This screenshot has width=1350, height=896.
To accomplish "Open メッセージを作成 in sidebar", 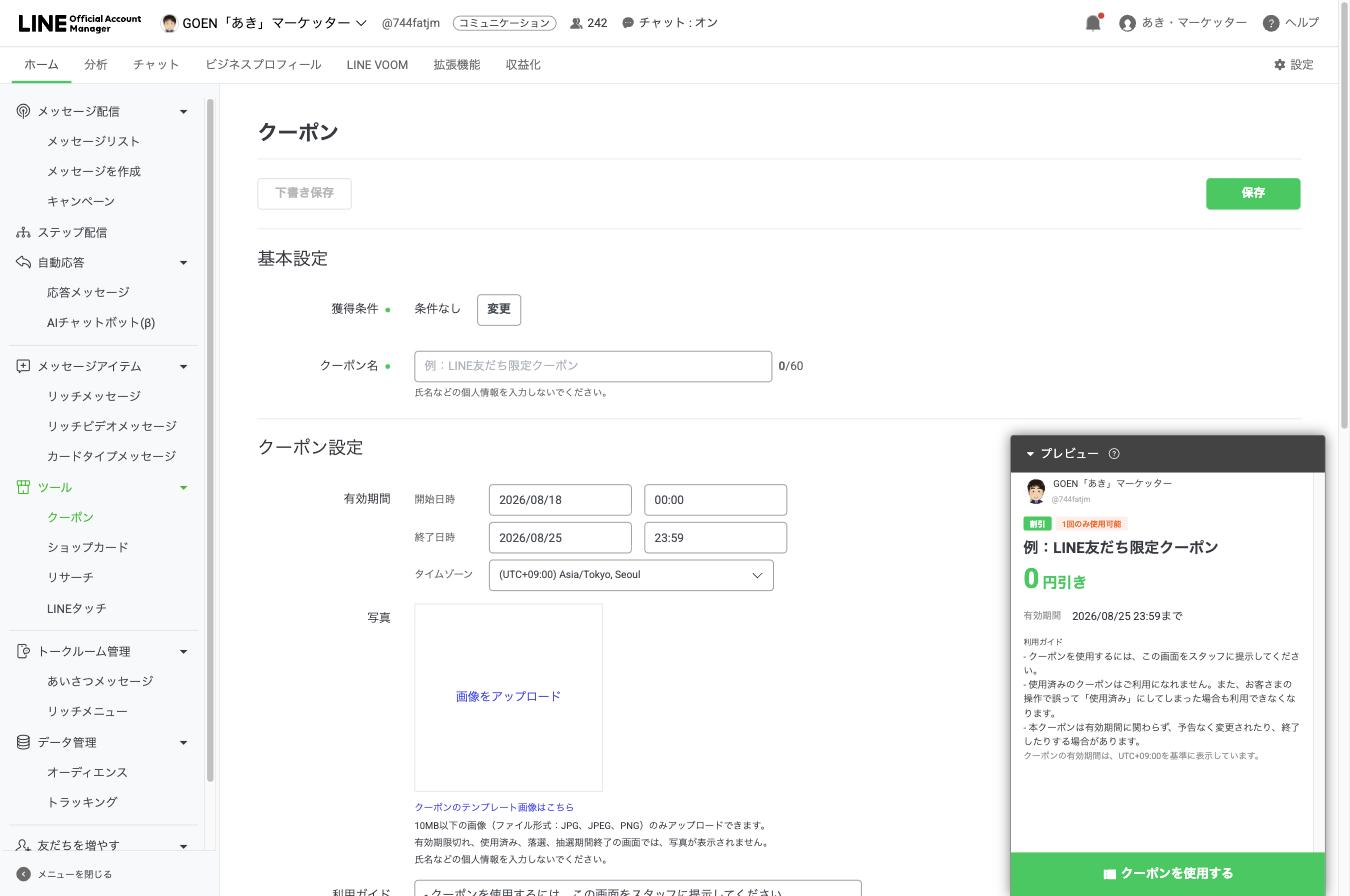I will pyautogui.click(x=94, y=172).
